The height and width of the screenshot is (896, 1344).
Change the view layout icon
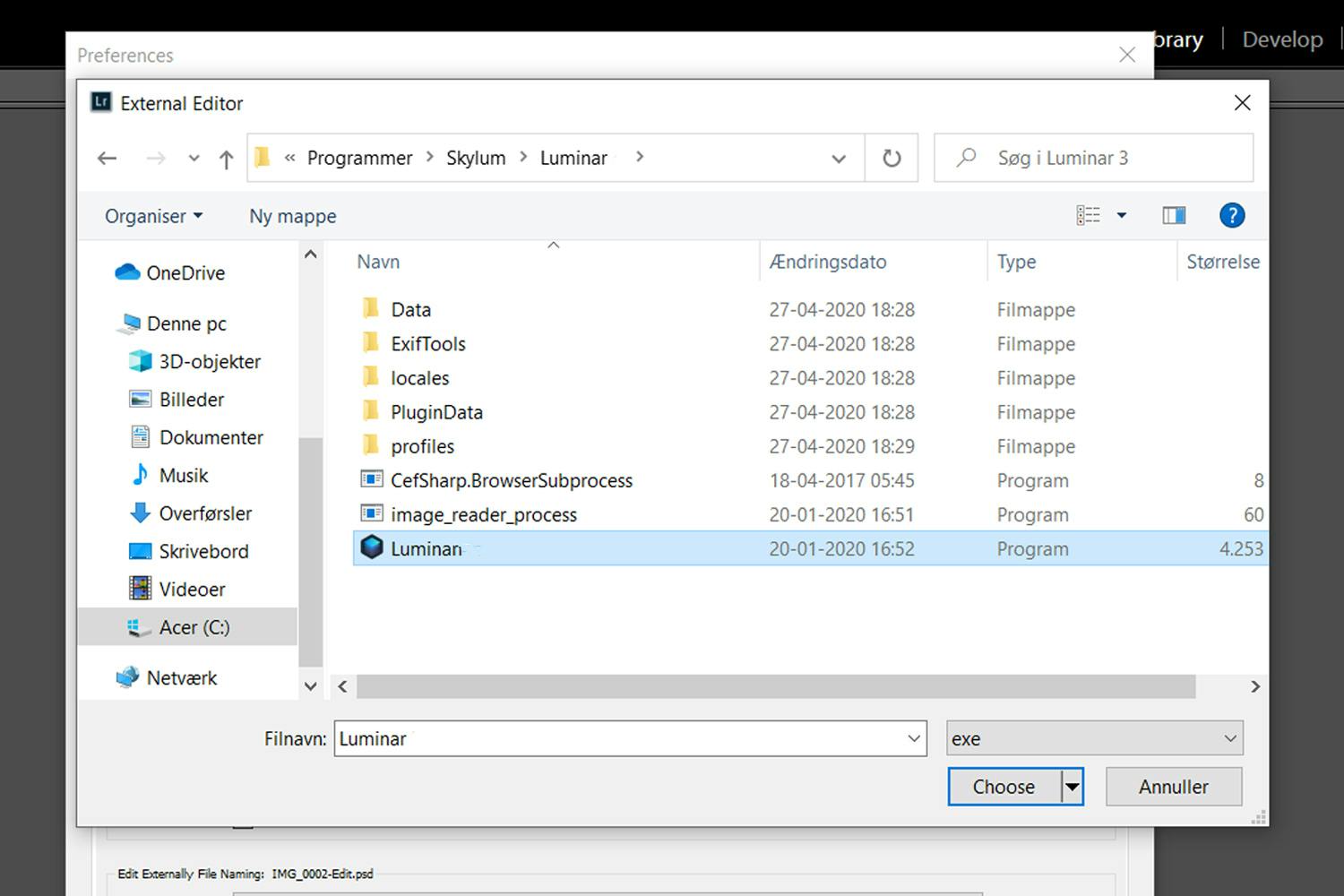[x=1089, y=215]
